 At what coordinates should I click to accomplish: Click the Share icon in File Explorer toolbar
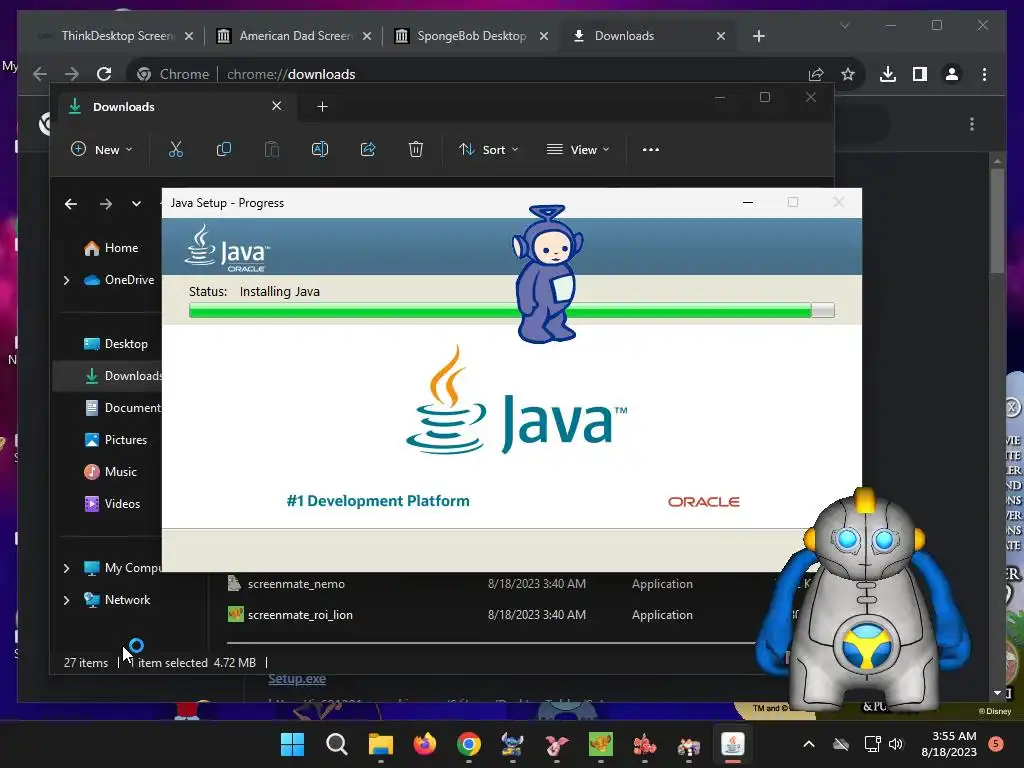coord(368,150)
